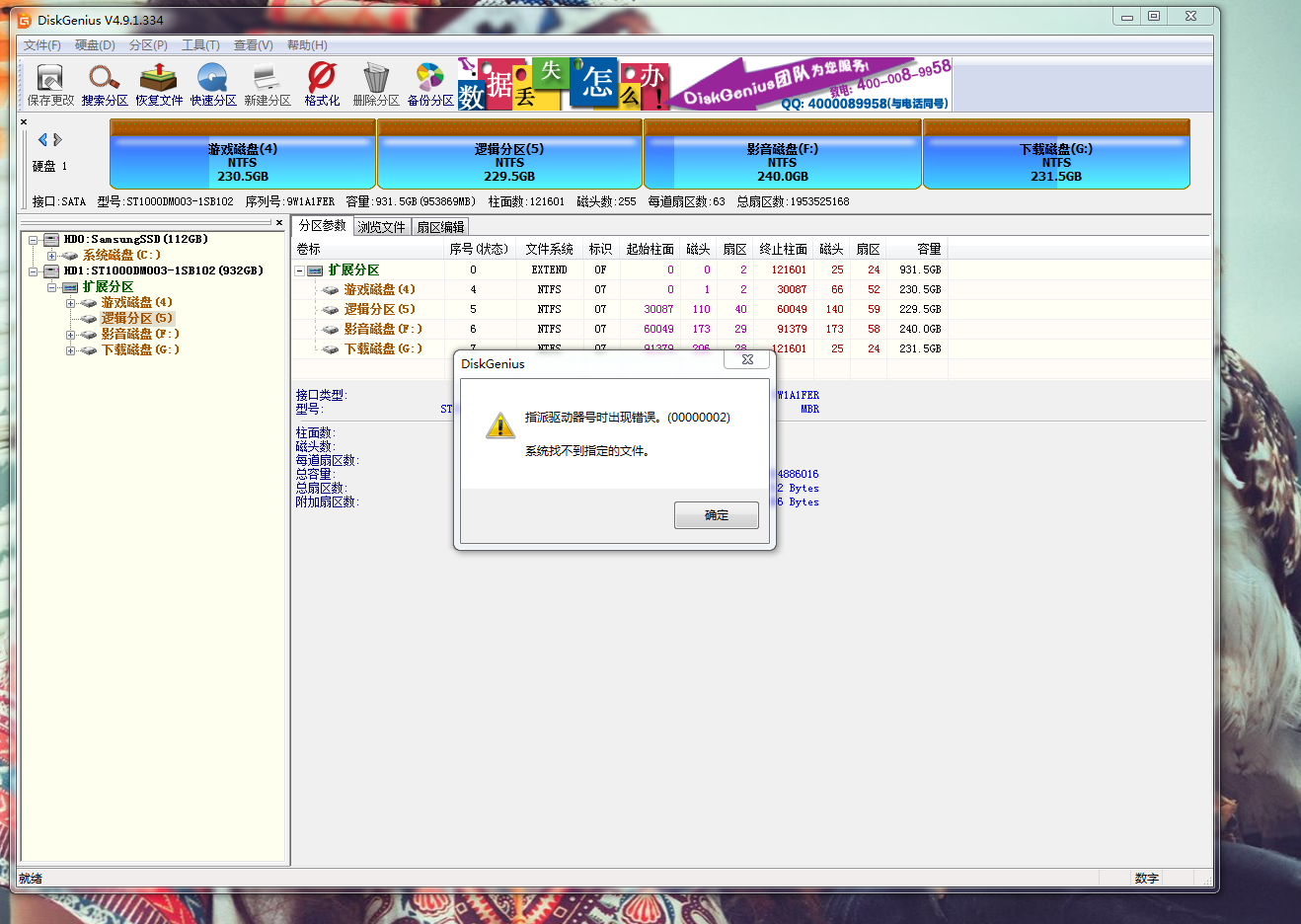
Task: Click the warning icon in the error dialog
Action: (x=500, y=425)
